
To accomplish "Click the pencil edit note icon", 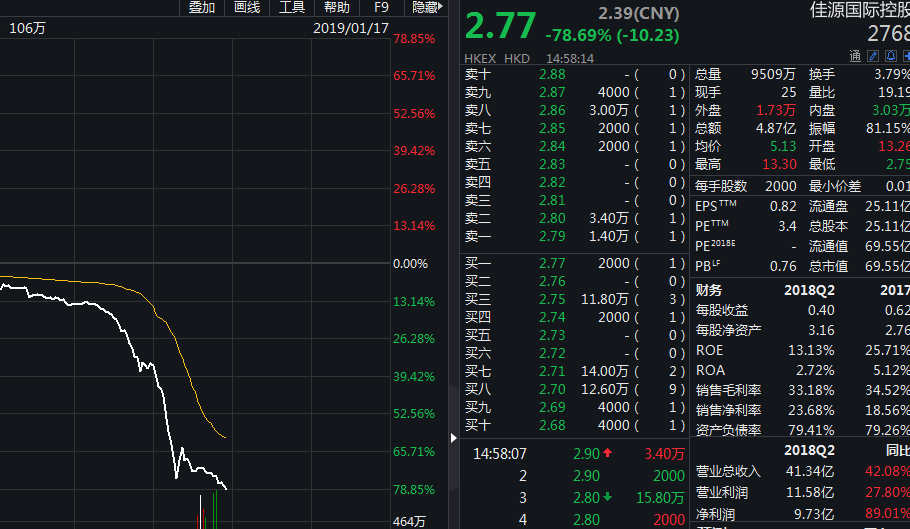I will pos(871,57).
